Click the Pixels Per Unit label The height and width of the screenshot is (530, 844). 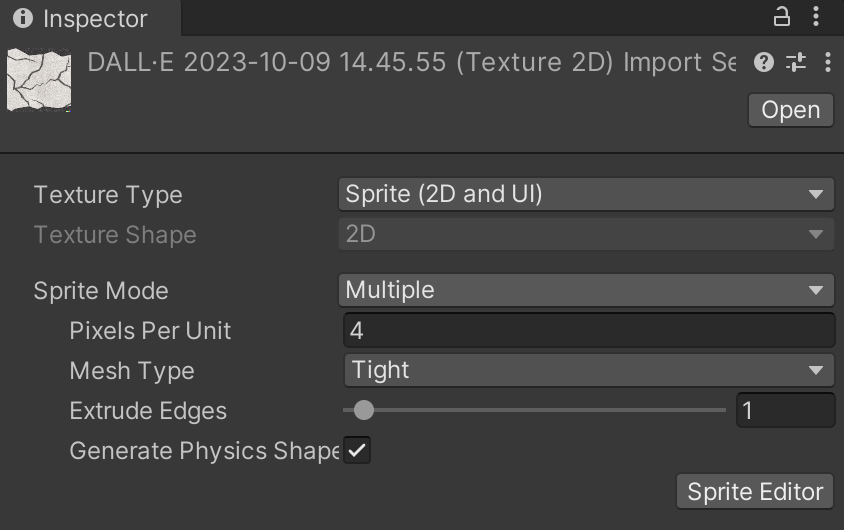(150, 331)
